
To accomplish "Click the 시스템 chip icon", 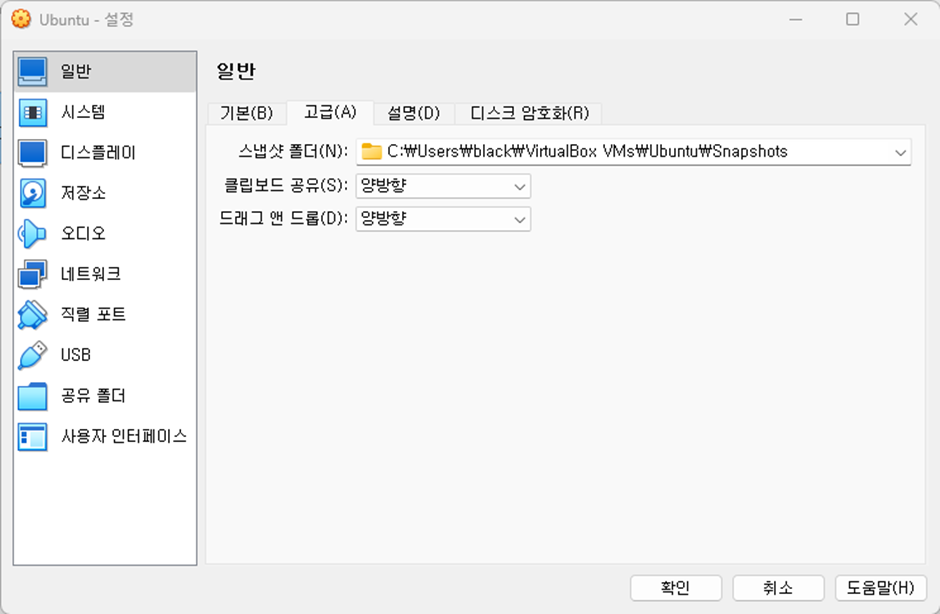I will [32, 113].
